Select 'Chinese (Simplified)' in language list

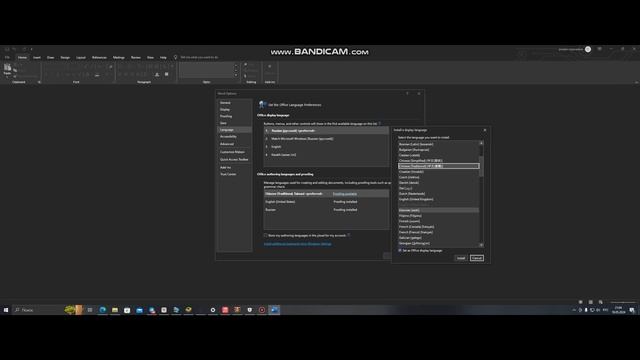pos(438,161)
